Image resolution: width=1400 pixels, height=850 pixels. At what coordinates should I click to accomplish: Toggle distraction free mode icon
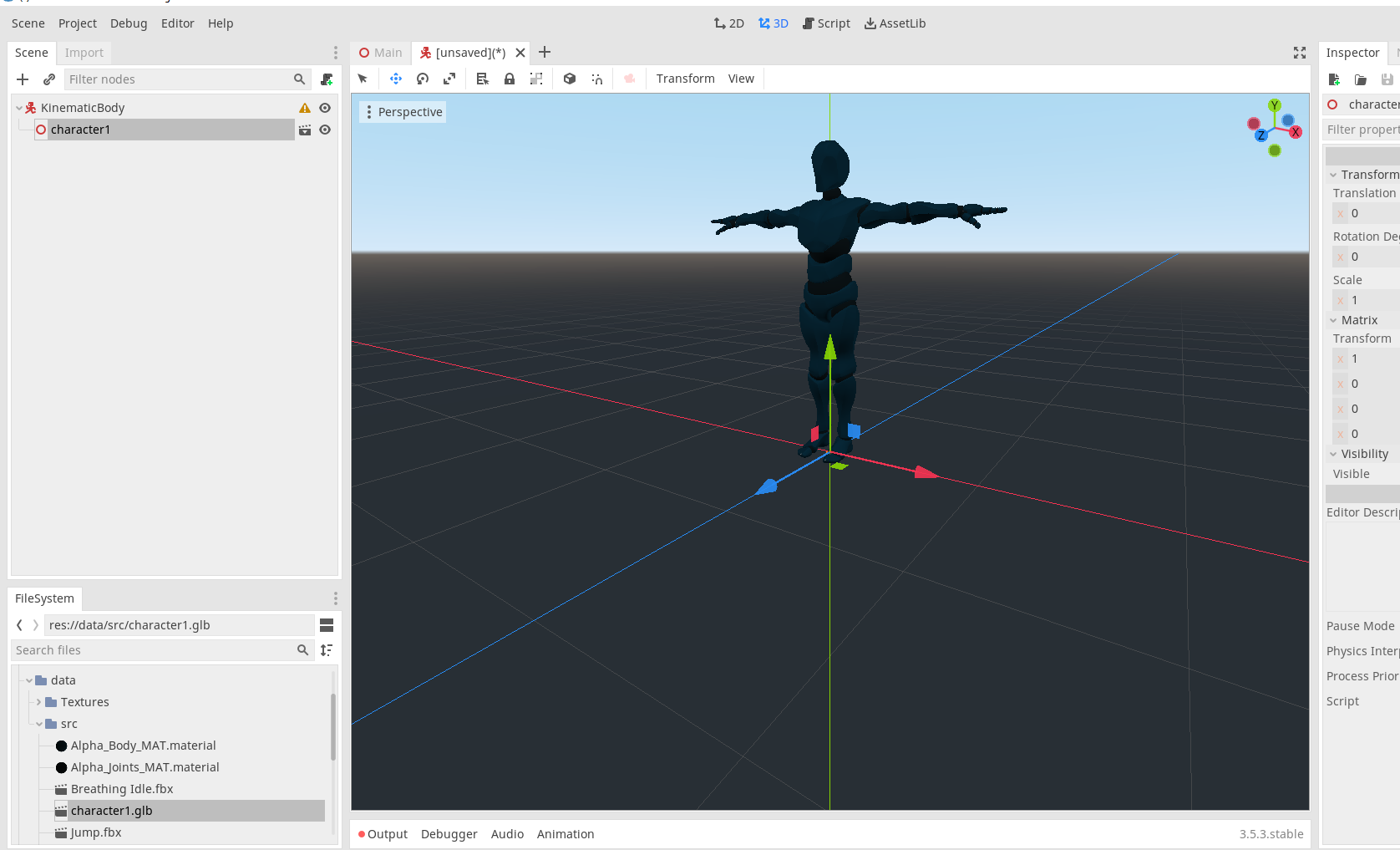click(x=1300, y=53)
